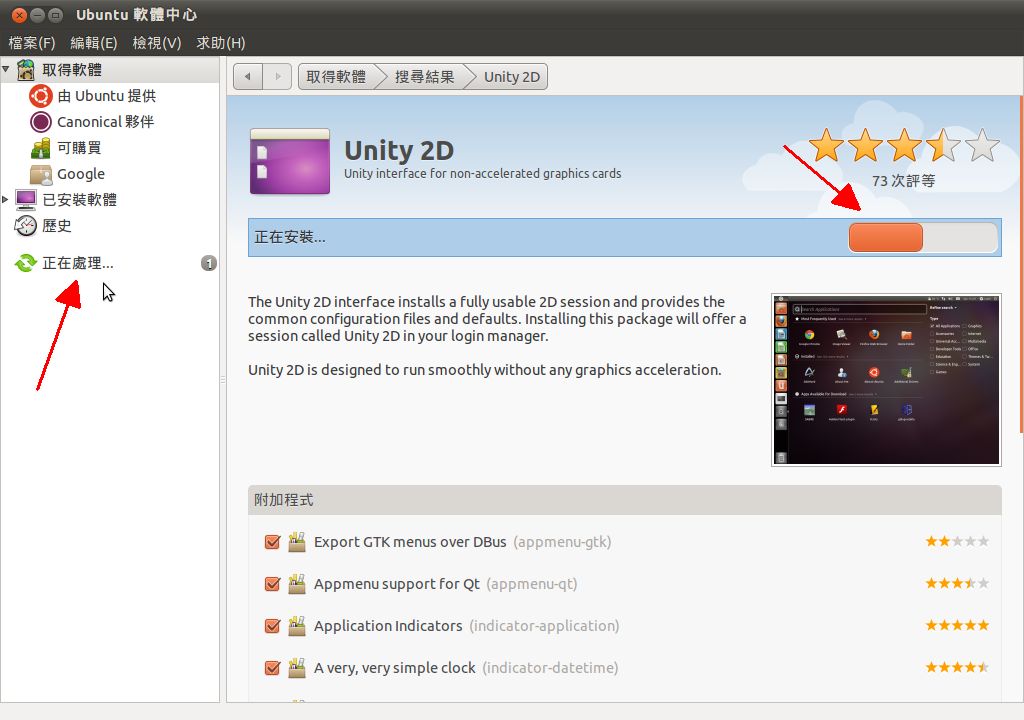Open the 73 次評等 ratings link
1024x720 pixels.
click(x=903, y=181)
